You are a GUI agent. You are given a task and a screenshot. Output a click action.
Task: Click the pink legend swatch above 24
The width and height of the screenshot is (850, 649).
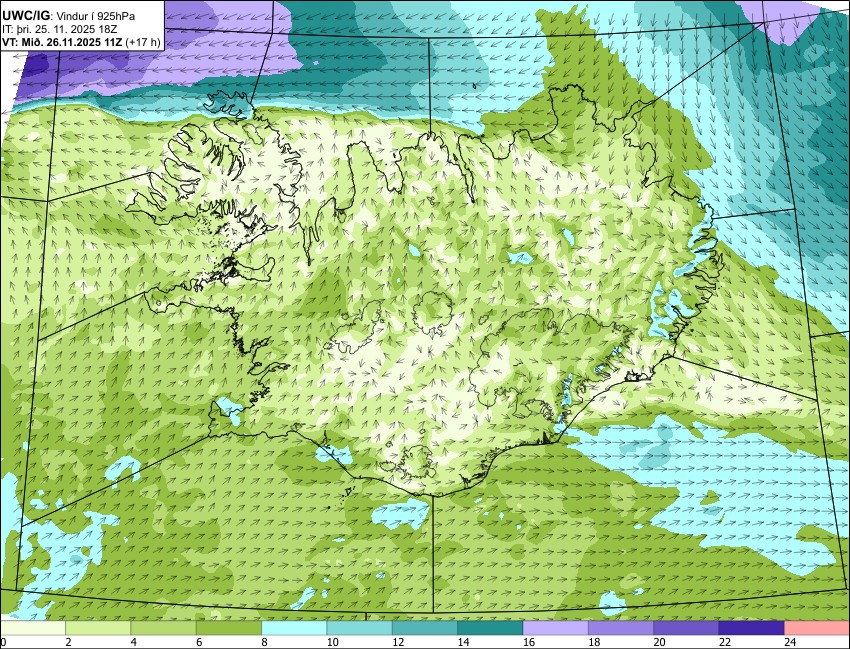tap(817, 628)
